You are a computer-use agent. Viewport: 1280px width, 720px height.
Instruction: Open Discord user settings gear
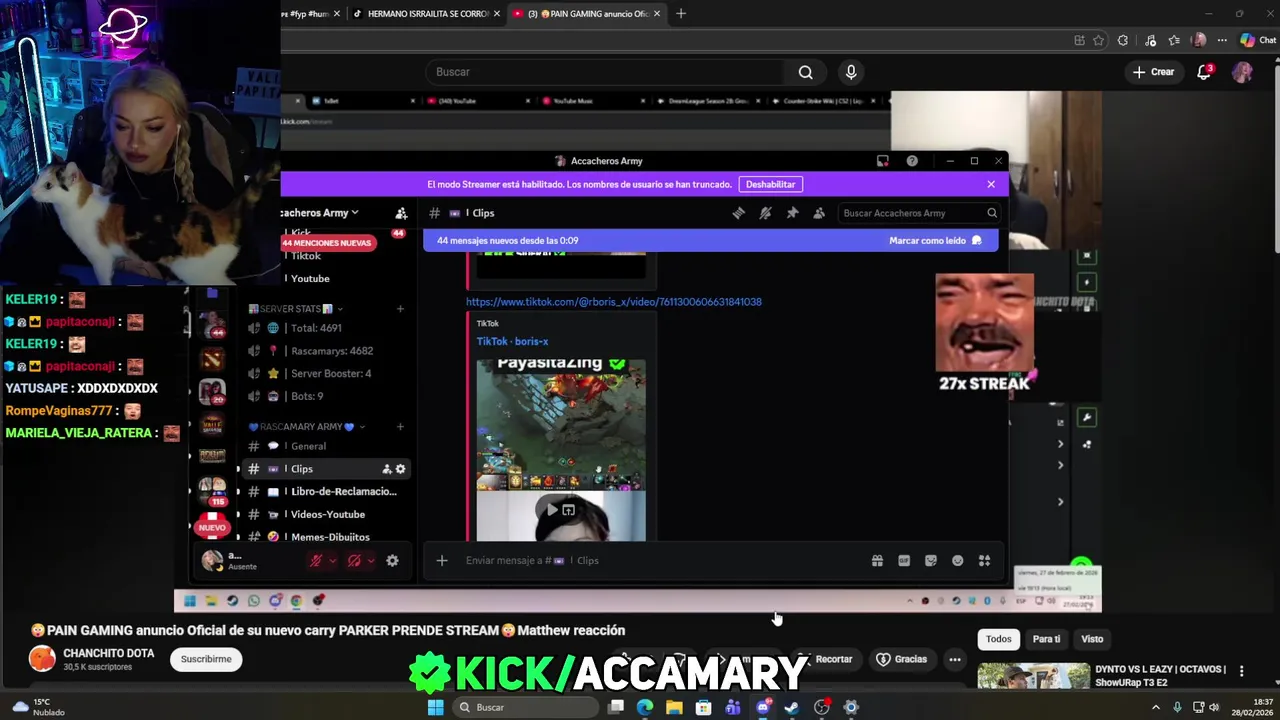click(392, 561)
